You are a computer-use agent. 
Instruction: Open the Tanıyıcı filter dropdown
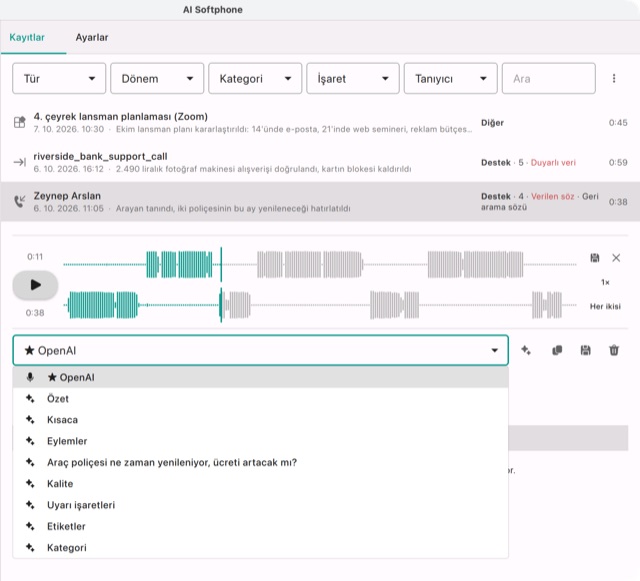451,78
